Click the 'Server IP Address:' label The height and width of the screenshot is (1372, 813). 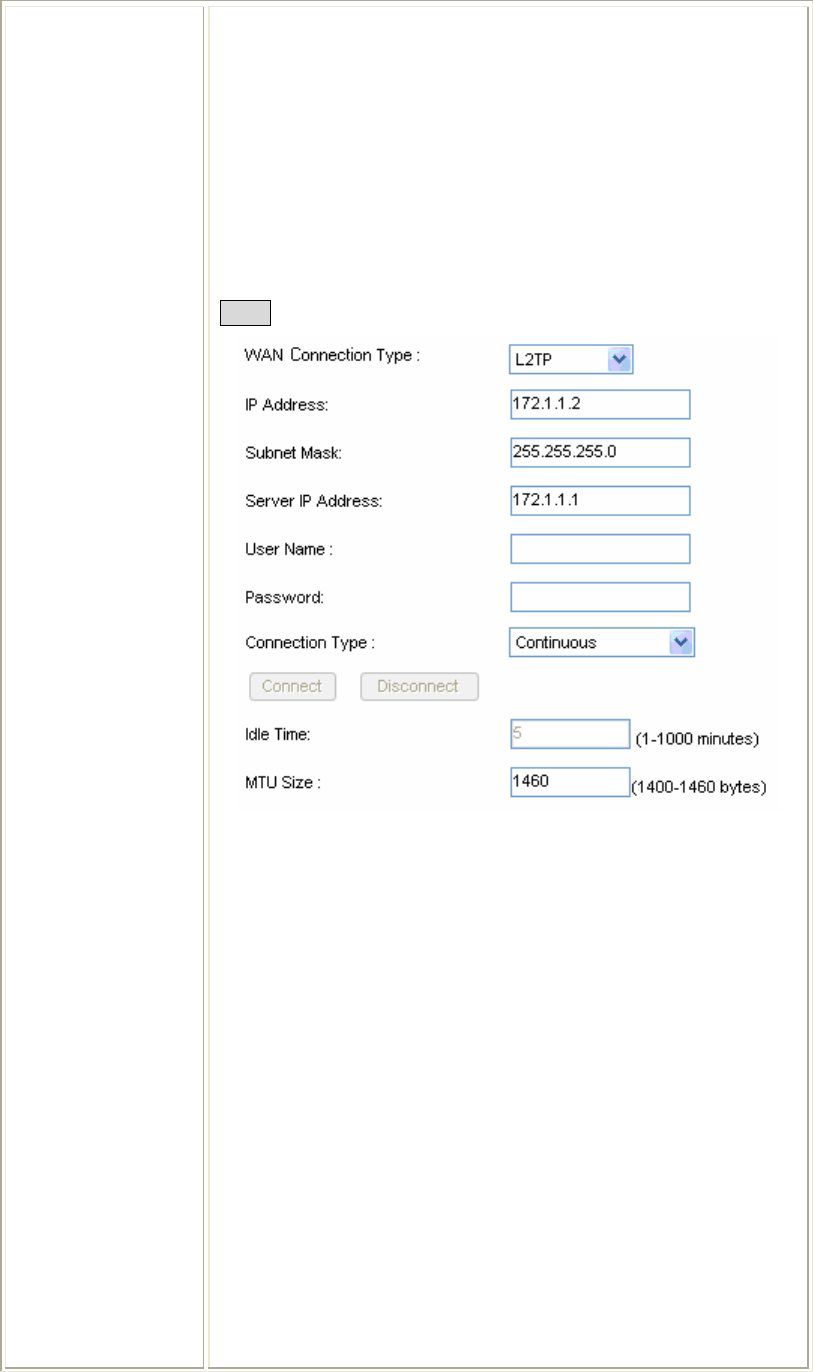click(x=314, y=501)
